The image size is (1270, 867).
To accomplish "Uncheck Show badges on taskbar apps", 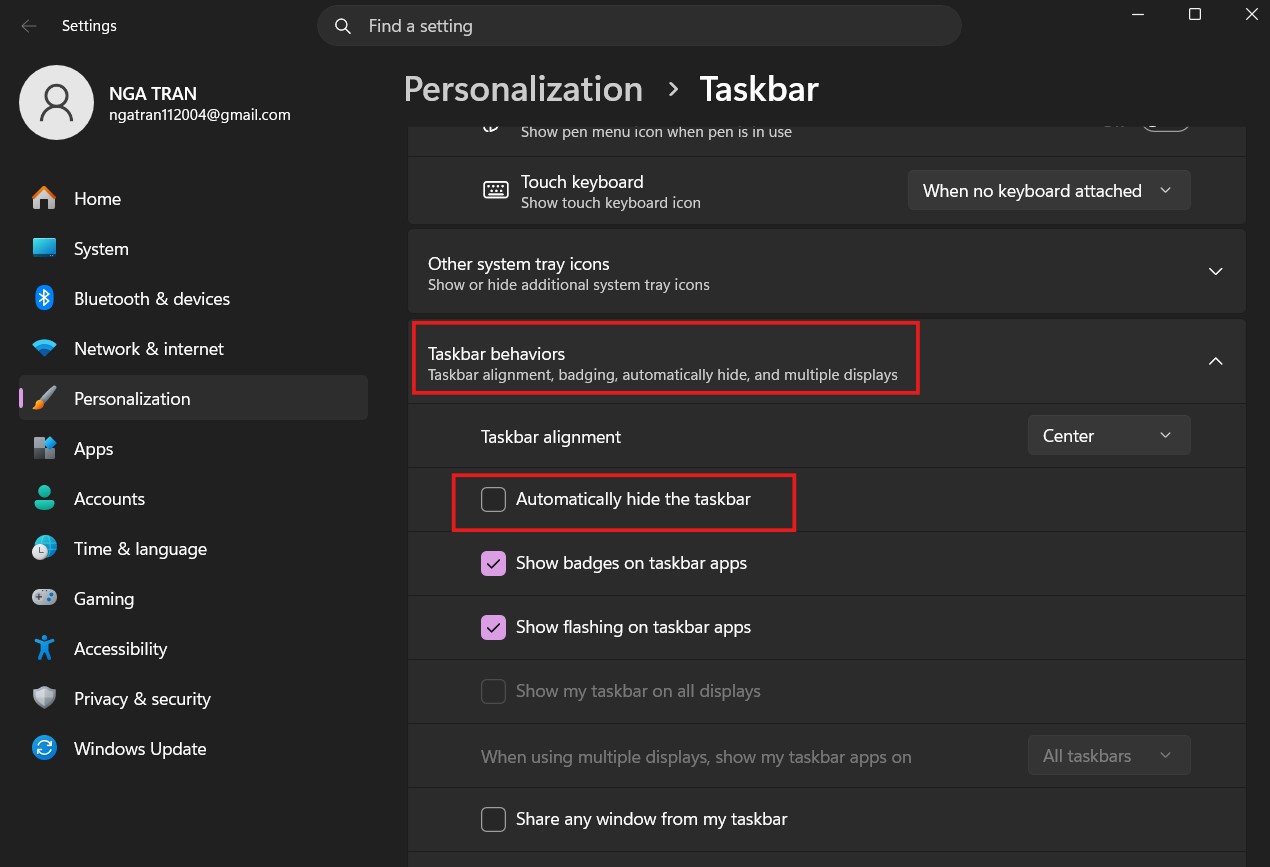I will 494,563.
